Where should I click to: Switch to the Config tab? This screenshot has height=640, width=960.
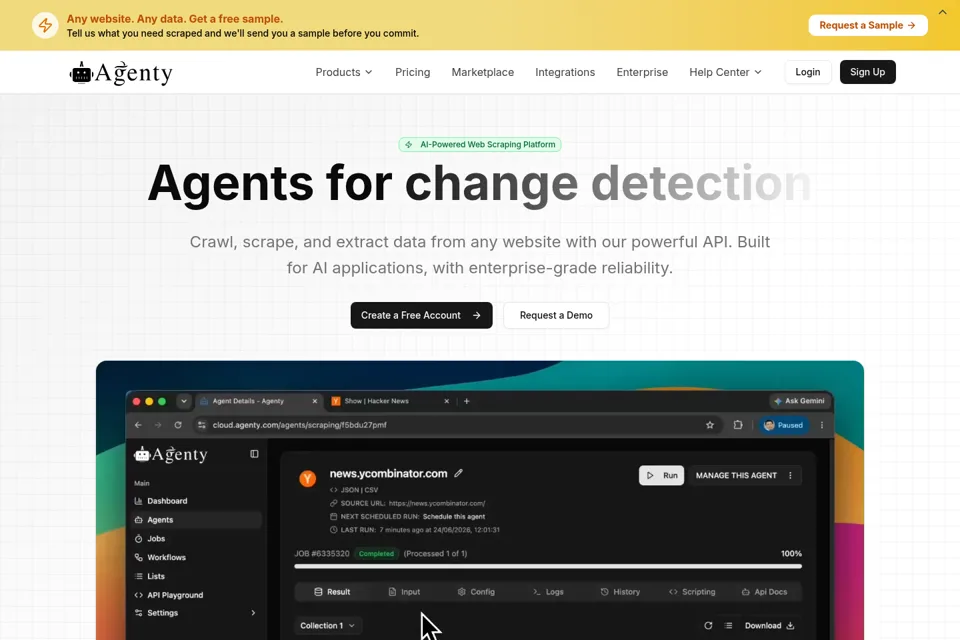(476, 592)
